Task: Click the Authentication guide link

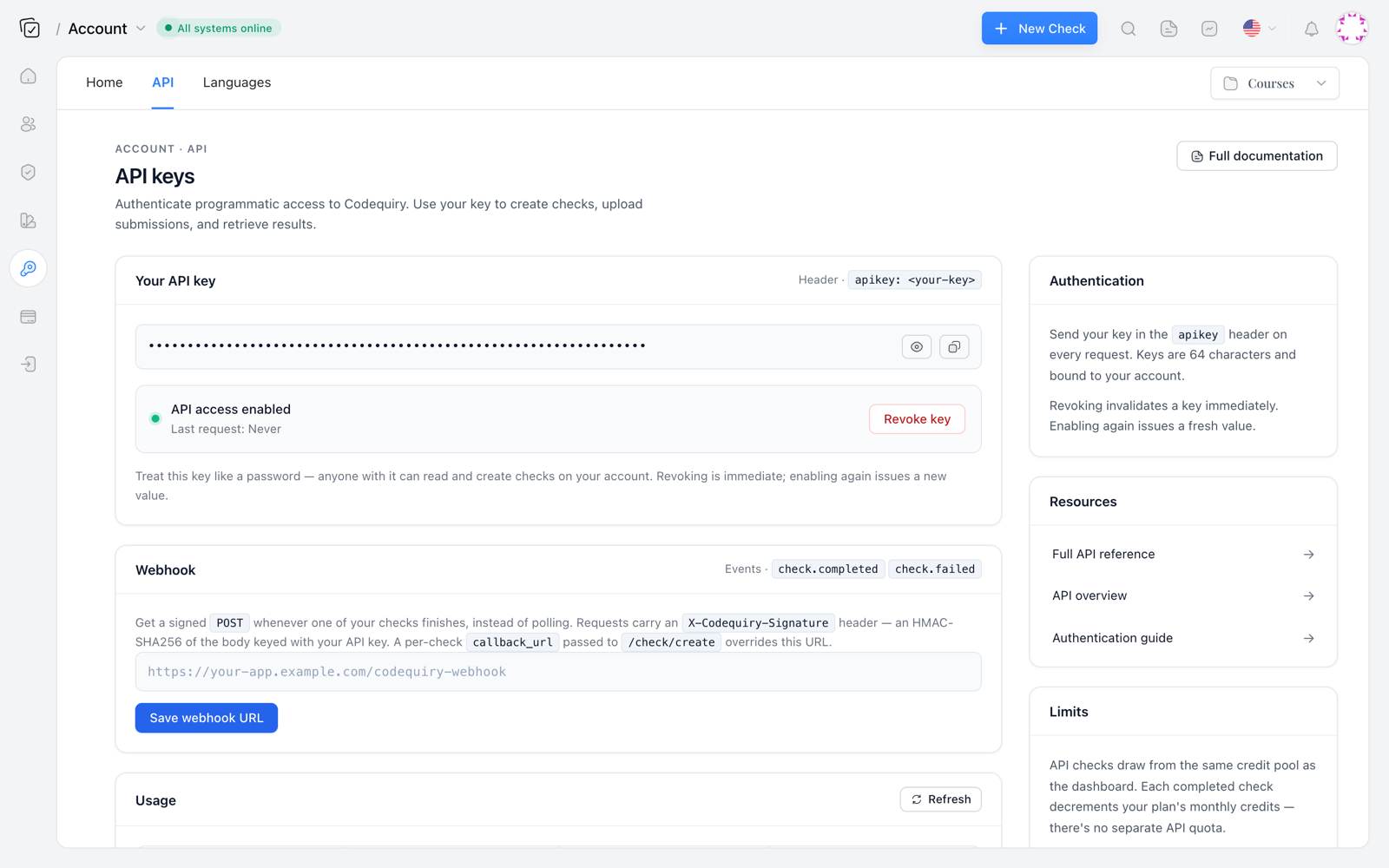Action: pos(1112,638)
